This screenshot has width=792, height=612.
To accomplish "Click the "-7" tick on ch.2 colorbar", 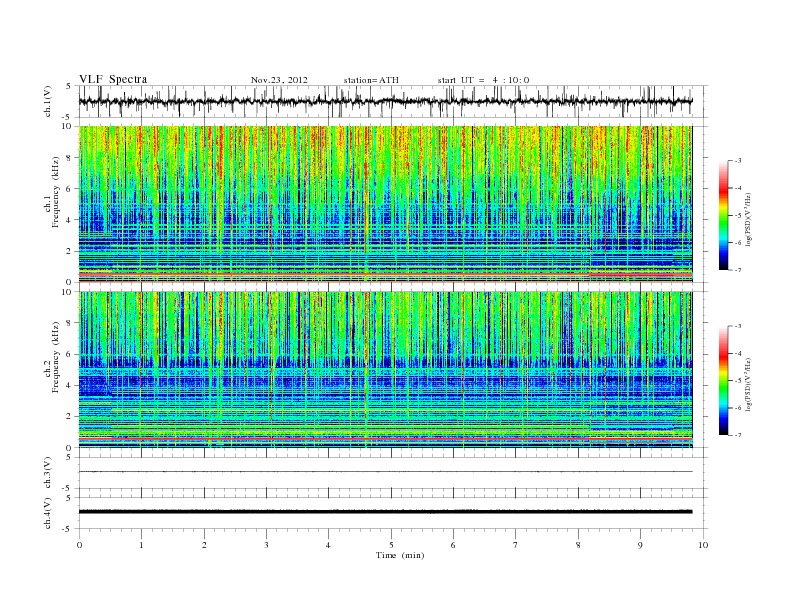I will (x=738, y=435).
